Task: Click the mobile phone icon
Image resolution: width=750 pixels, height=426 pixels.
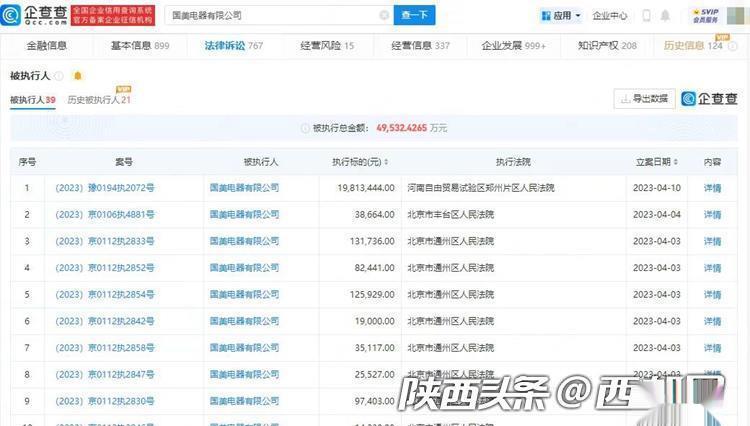Action: pos(646,16)
